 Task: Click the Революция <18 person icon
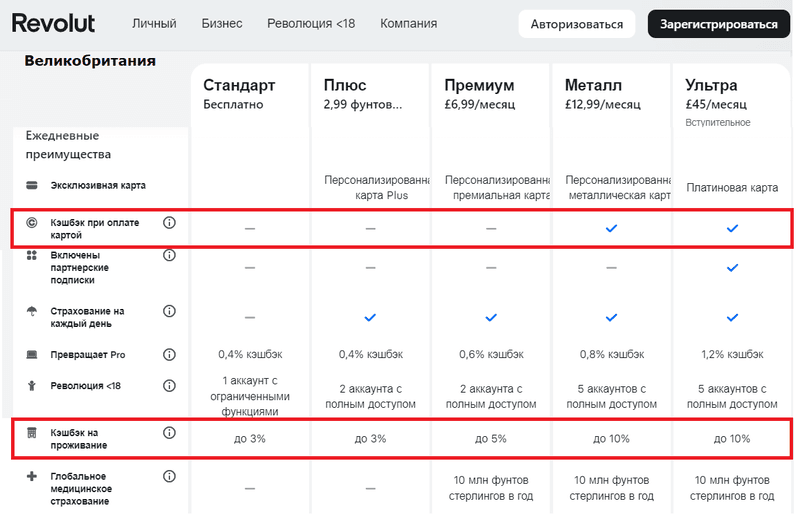(32, 386)
